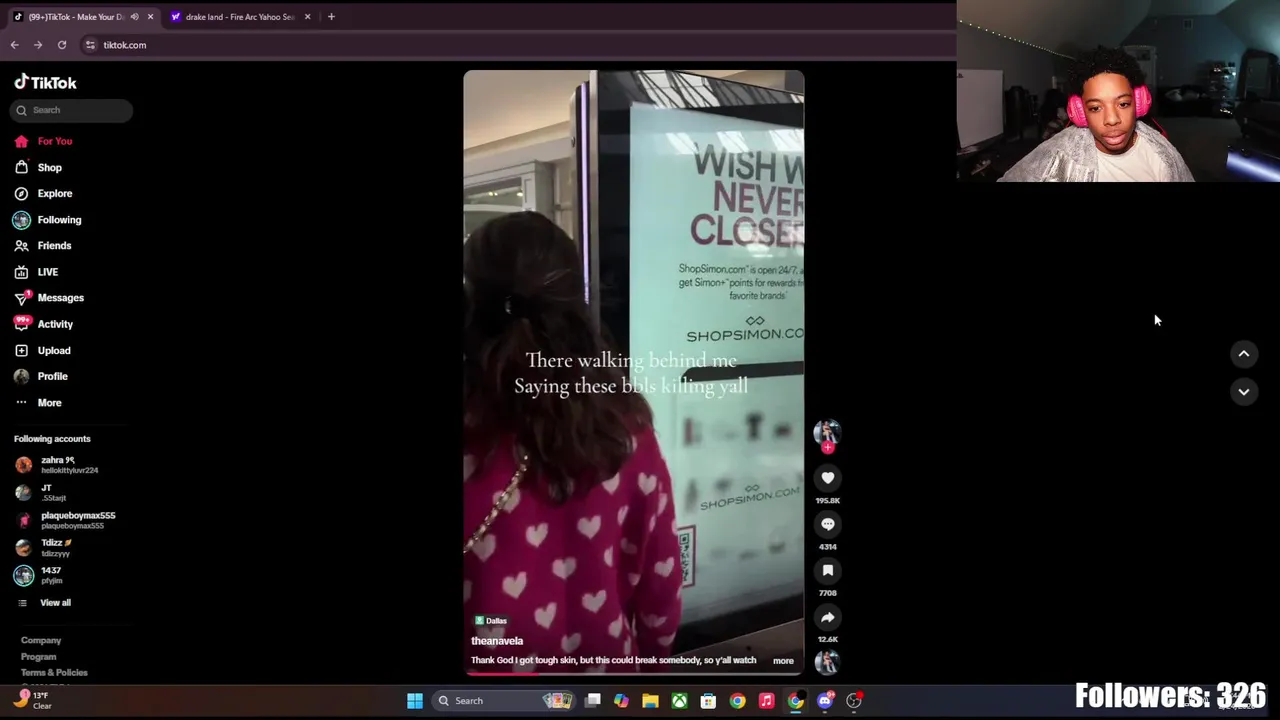Image resolution: width=1280 pixels, height=720 pixels.
Task: View site information icon in address bar
Action: click(x=90, y=45)
